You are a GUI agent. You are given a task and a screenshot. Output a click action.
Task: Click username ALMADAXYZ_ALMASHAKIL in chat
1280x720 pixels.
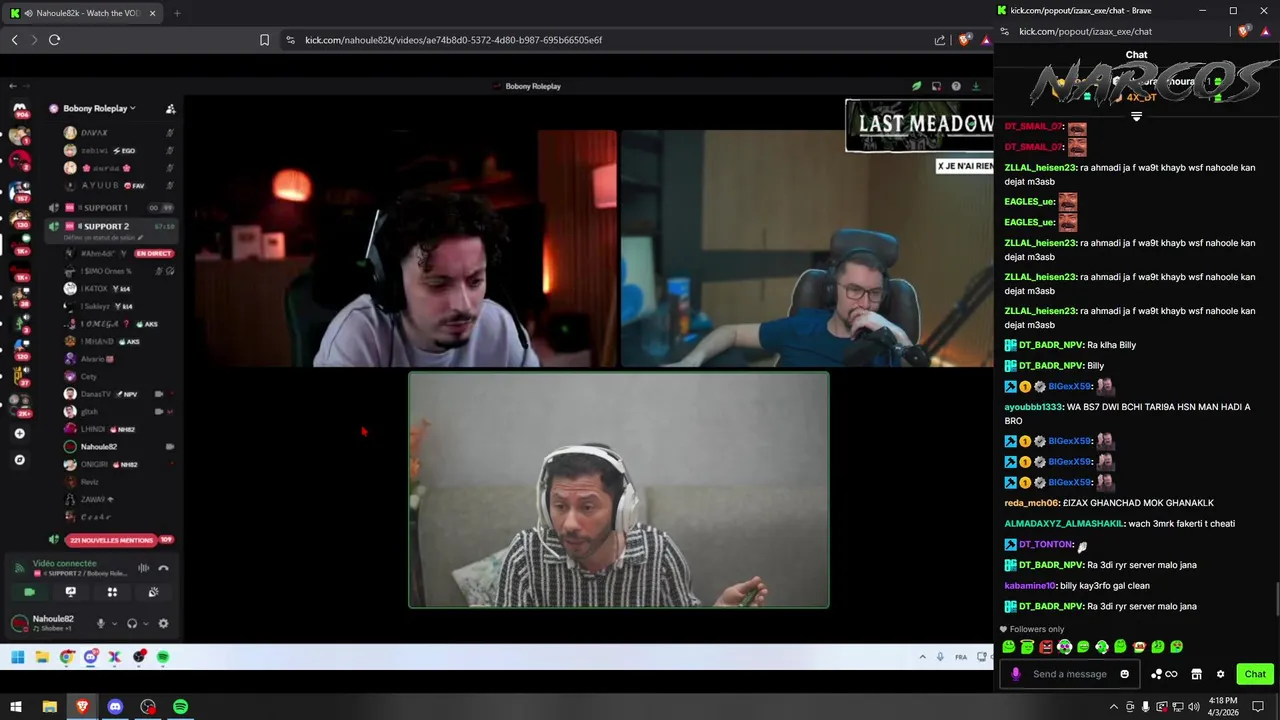1064,524
